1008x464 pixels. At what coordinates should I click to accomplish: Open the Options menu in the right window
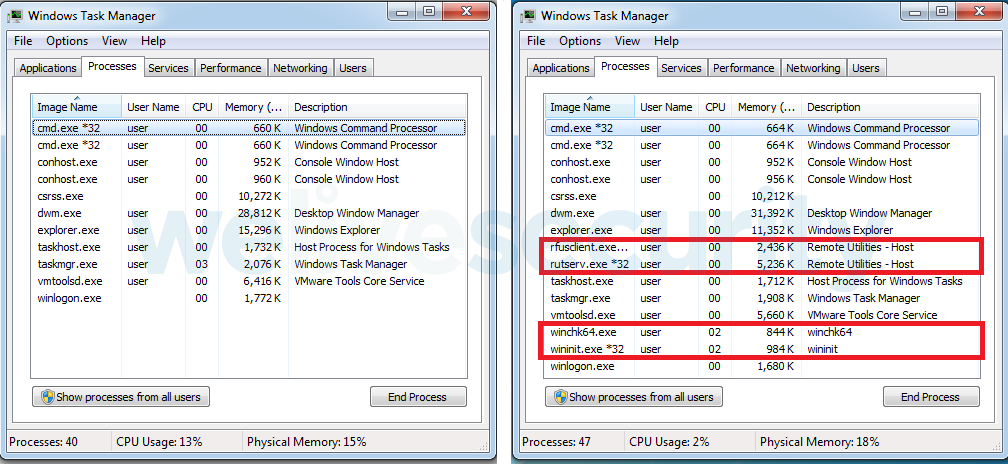(x=580, y=41)
